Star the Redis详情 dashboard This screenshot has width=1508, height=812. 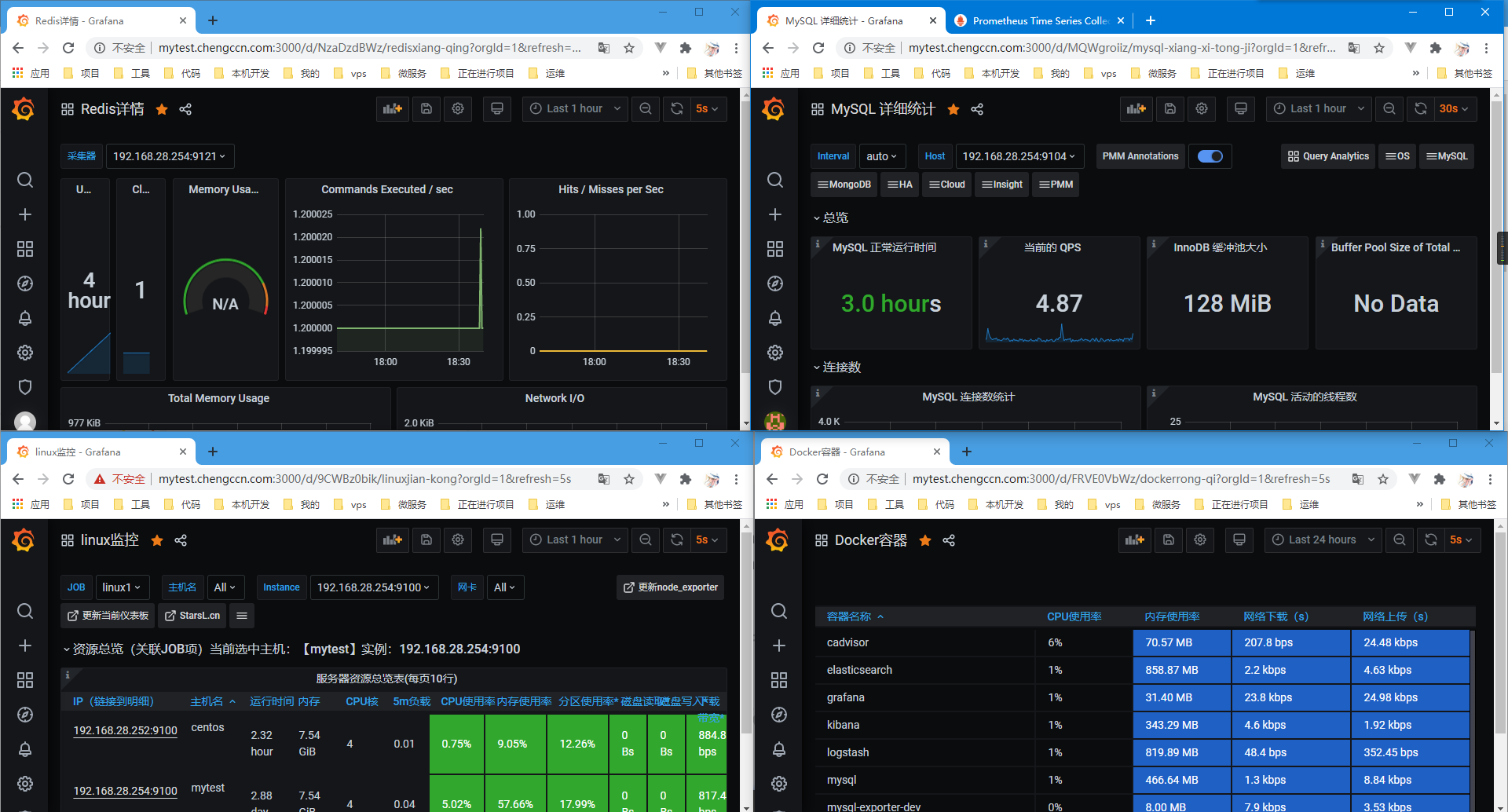162,109
